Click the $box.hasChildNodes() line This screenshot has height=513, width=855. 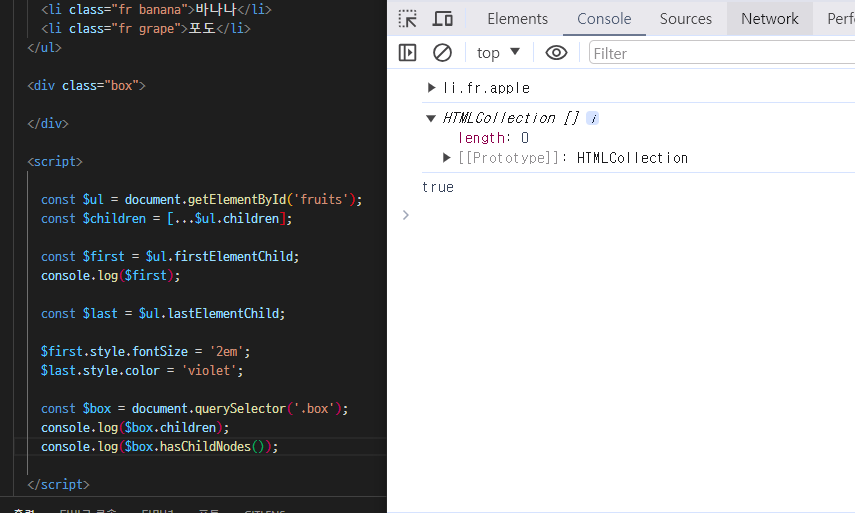tap(160, 446)
